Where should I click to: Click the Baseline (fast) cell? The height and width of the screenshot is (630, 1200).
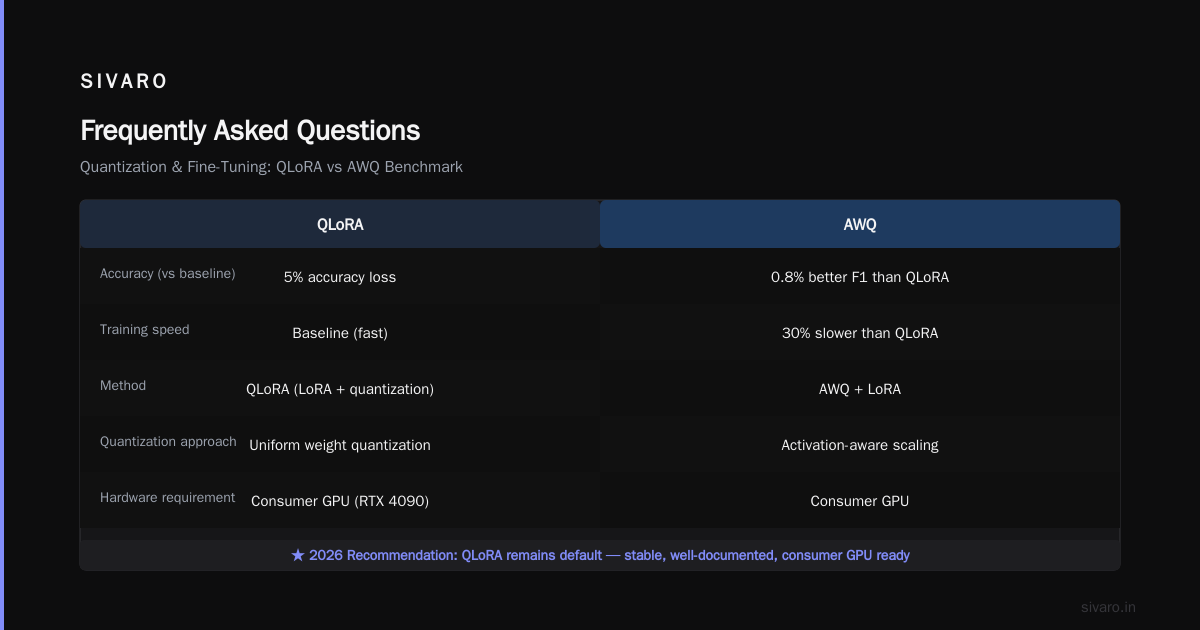(x=340, y=333)
